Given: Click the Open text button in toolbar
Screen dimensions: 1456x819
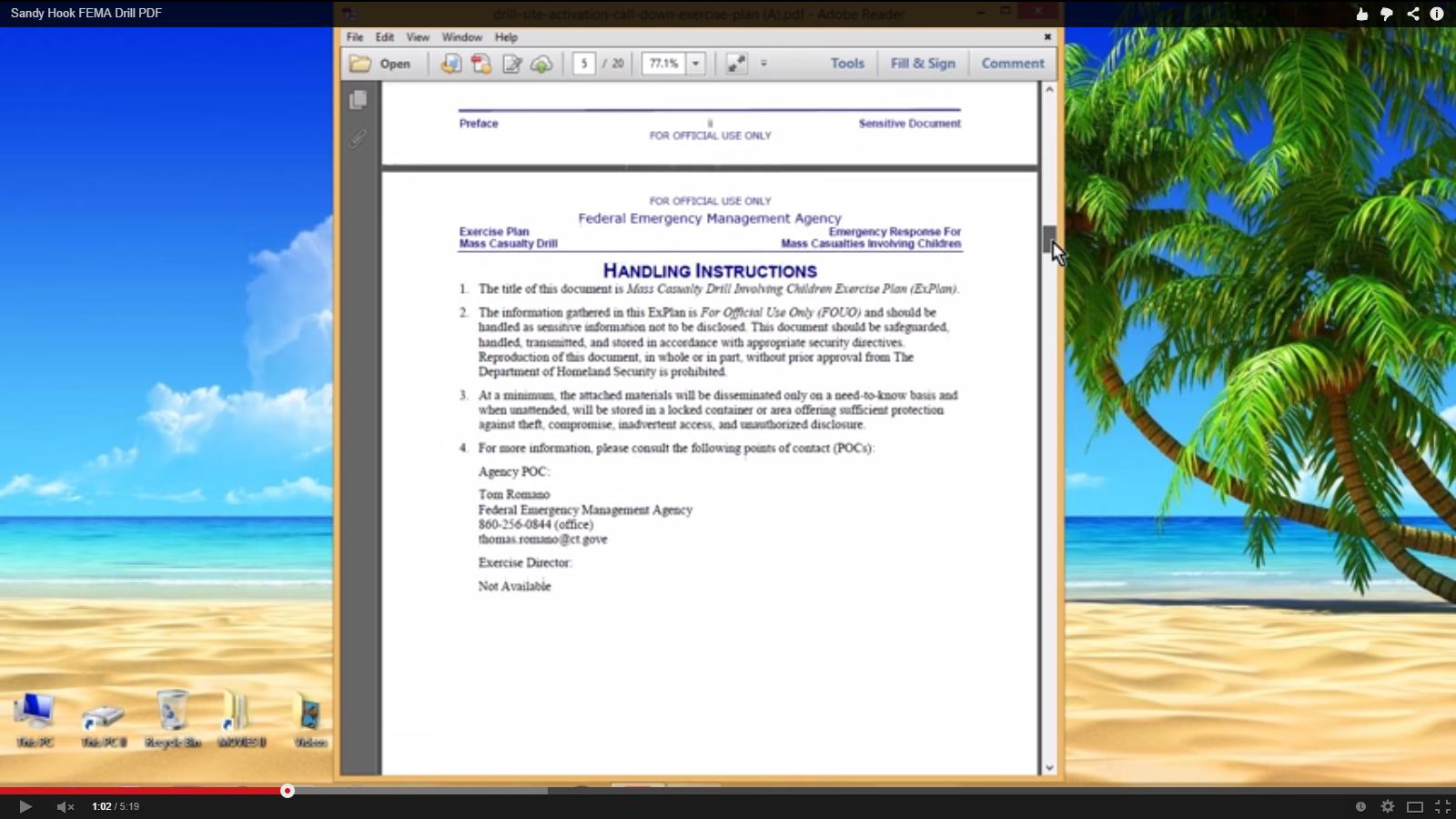Looking at the screenshot, I should (395, 64).
